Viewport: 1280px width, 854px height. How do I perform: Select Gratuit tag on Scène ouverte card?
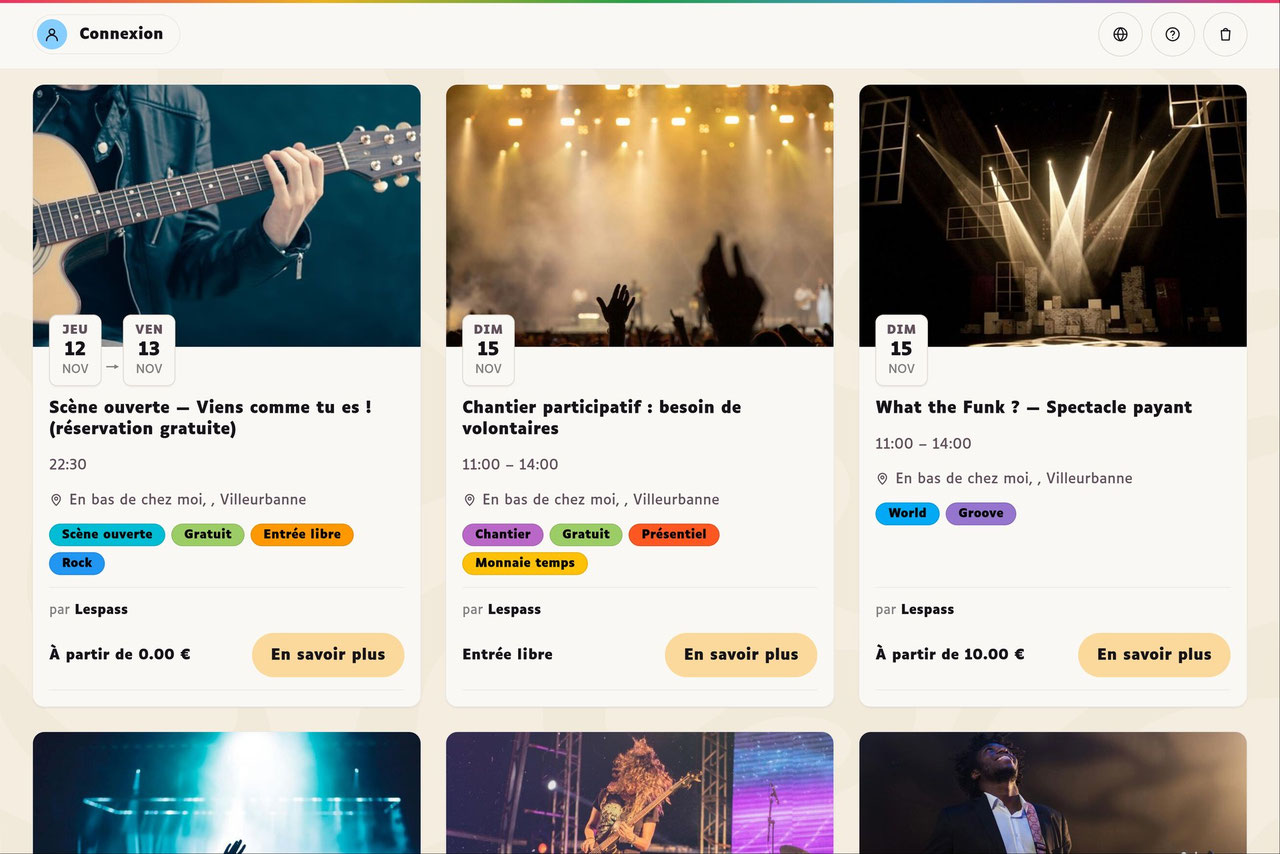coord(208,534)
